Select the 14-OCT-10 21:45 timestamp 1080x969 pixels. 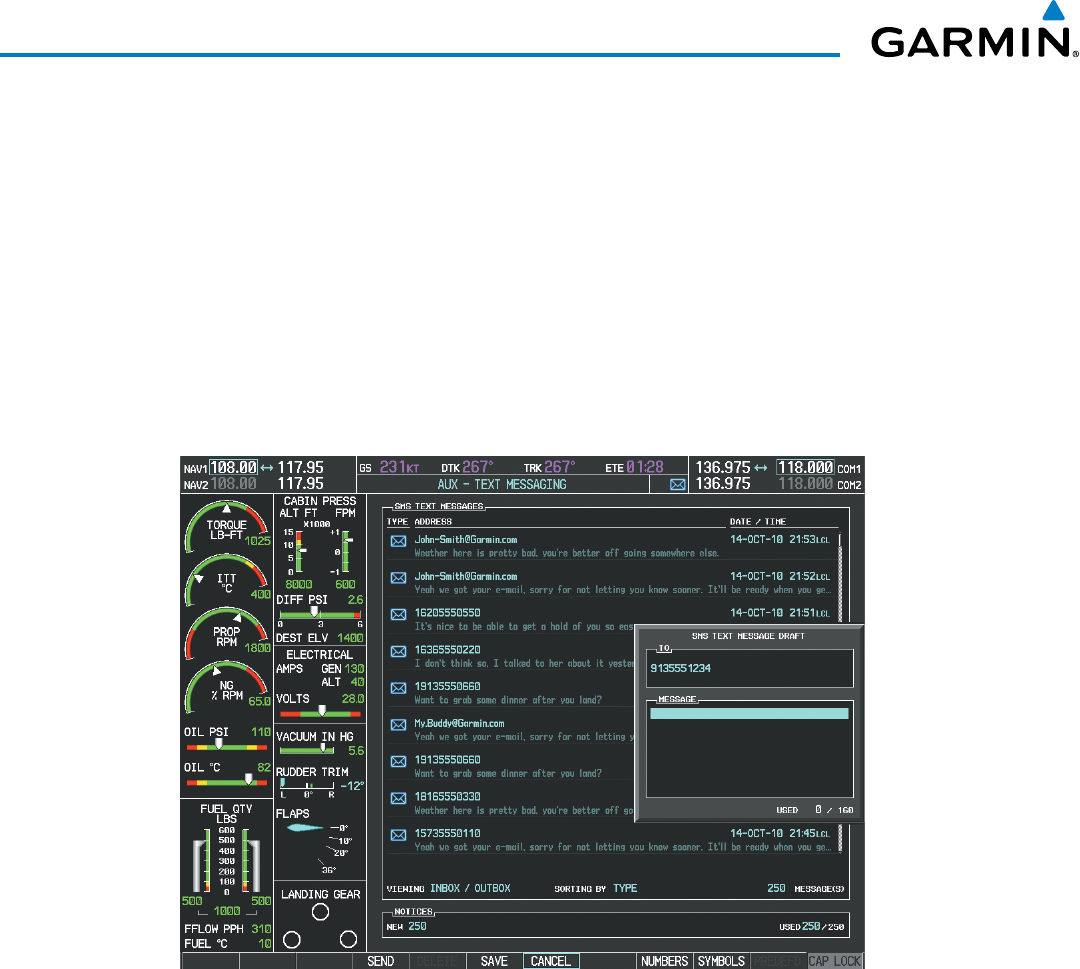click(780, 833)
